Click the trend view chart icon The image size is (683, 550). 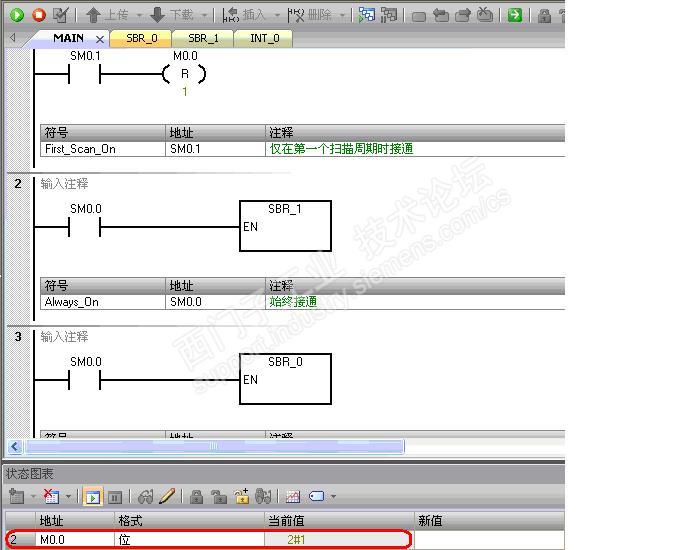point(293,496)
